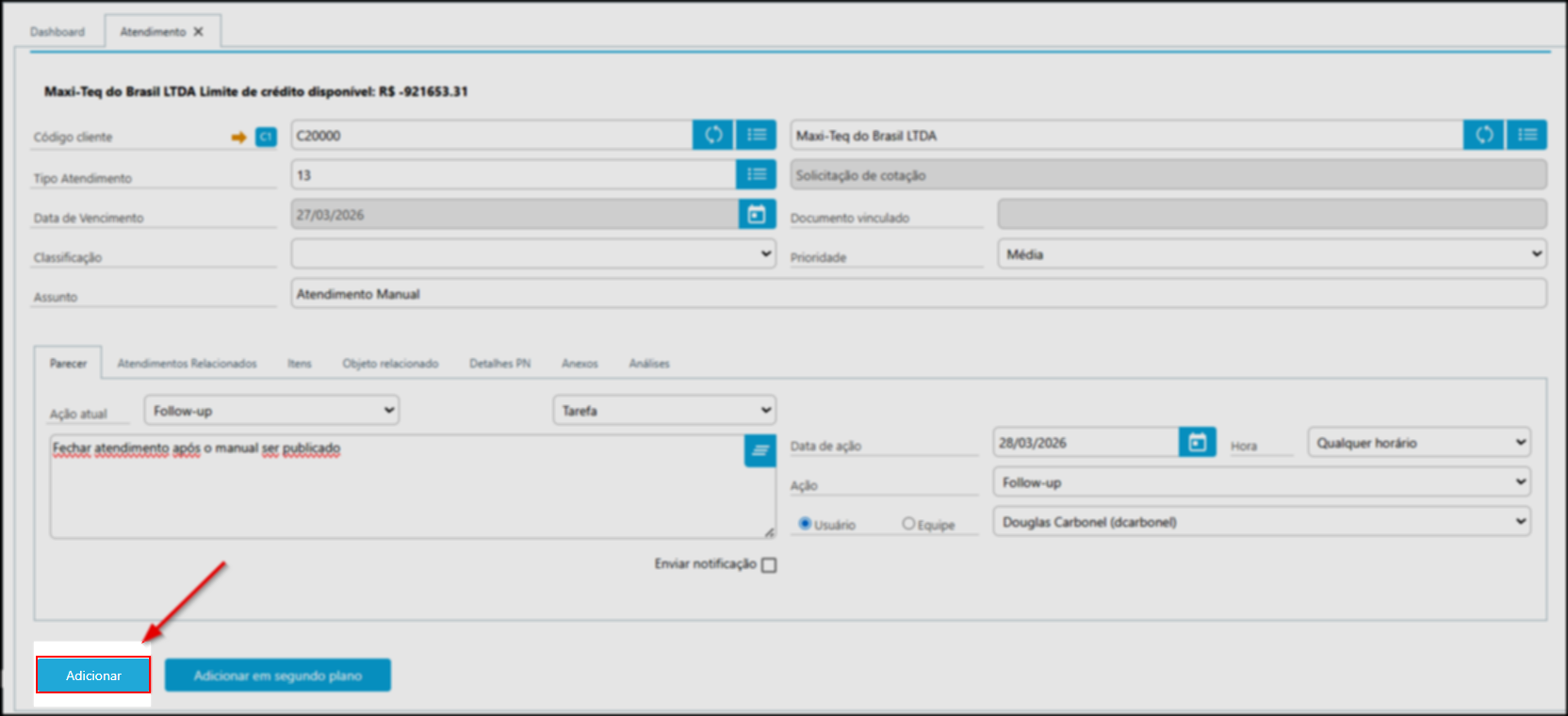Click refresh icon beside Maxi-Teq do Brasil name
Screen dimensions: 1568x716
[x=1484, y=135]
